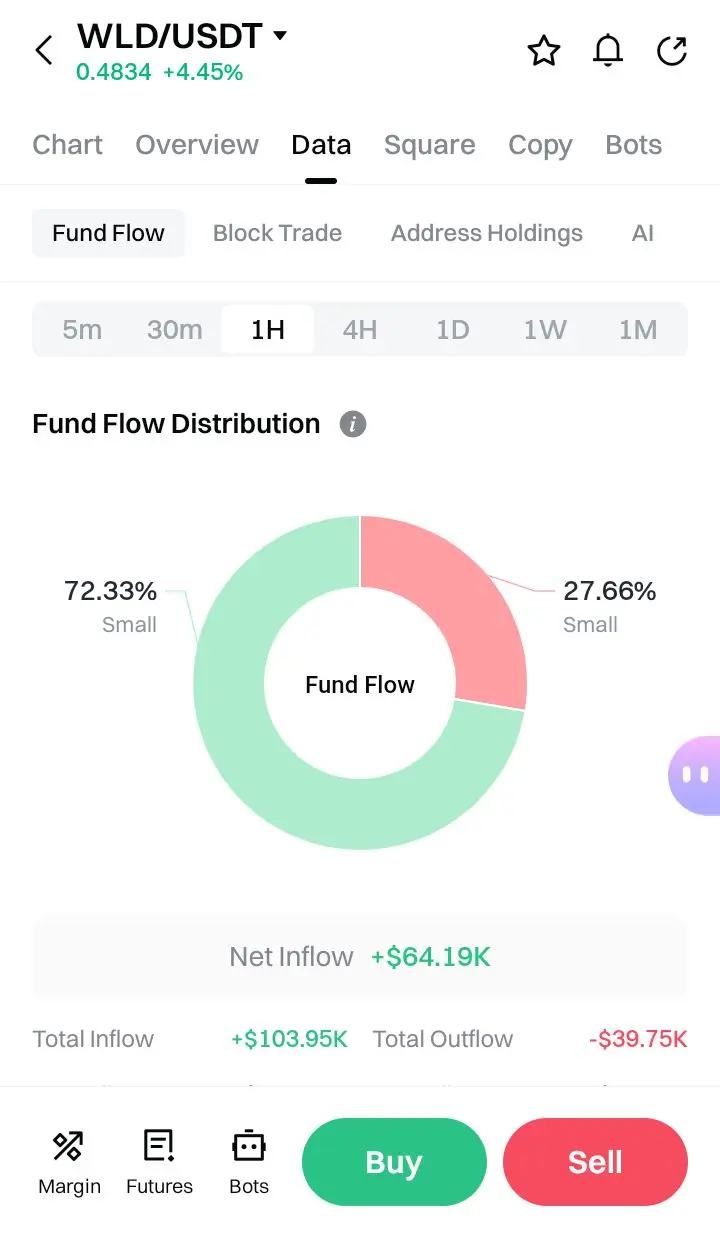Add WLD/USDT to favorites with star

544,50
